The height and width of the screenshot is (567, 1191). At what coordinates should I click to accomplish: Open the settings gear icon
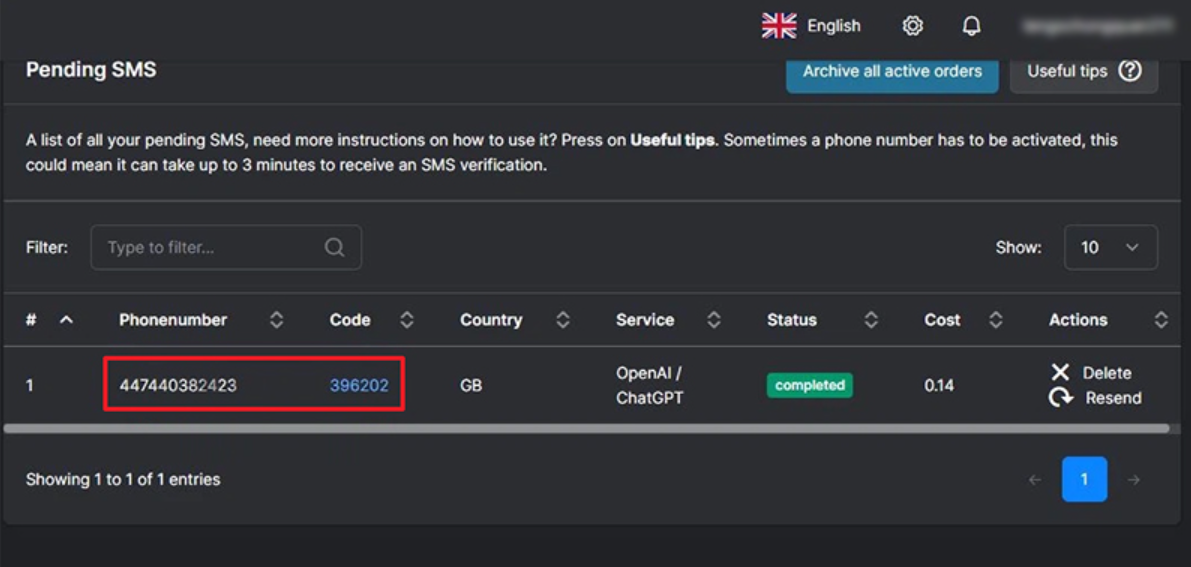click(912, 27)
